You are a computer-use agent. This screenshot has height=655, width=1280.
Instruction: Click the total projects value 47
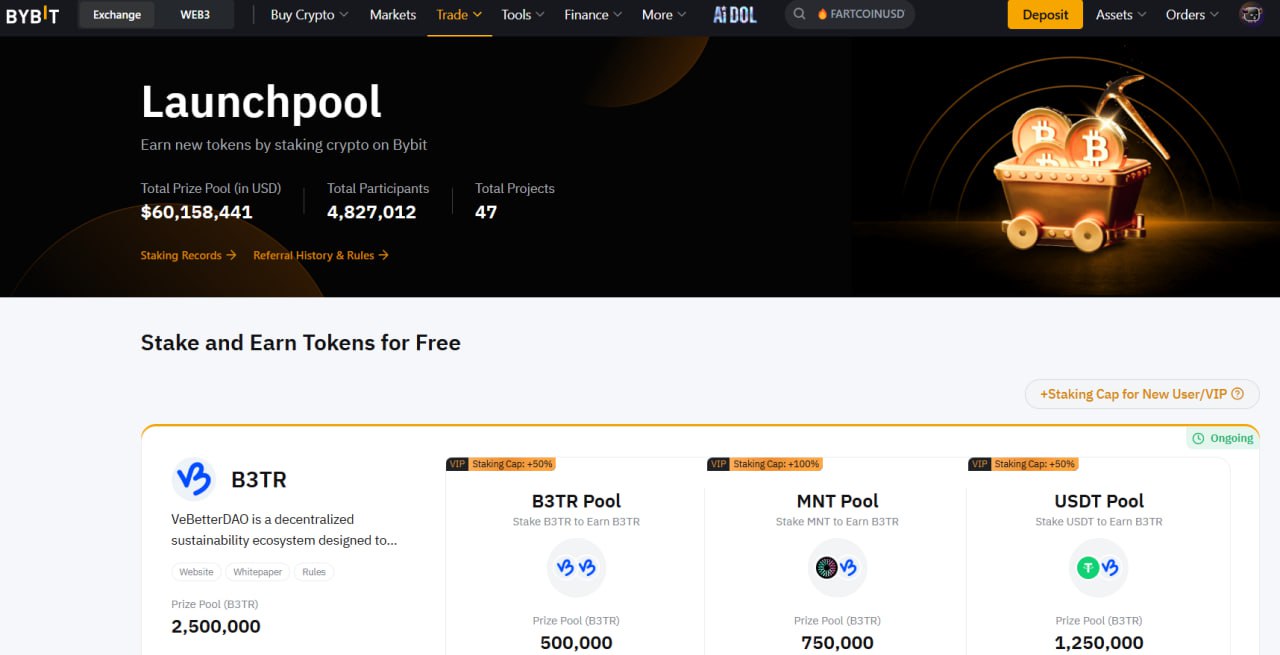(486, 212)
